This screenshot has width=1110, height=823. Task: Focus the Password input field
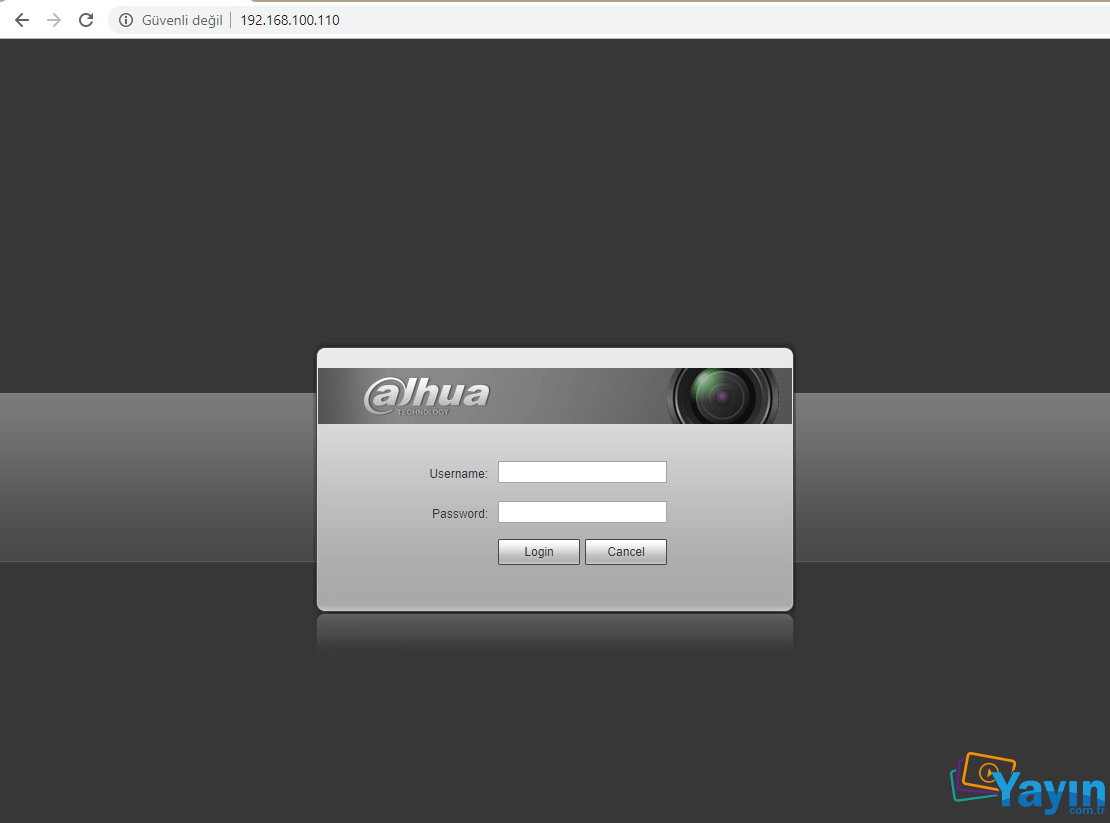pyautogui.click(x=582, y=512)
